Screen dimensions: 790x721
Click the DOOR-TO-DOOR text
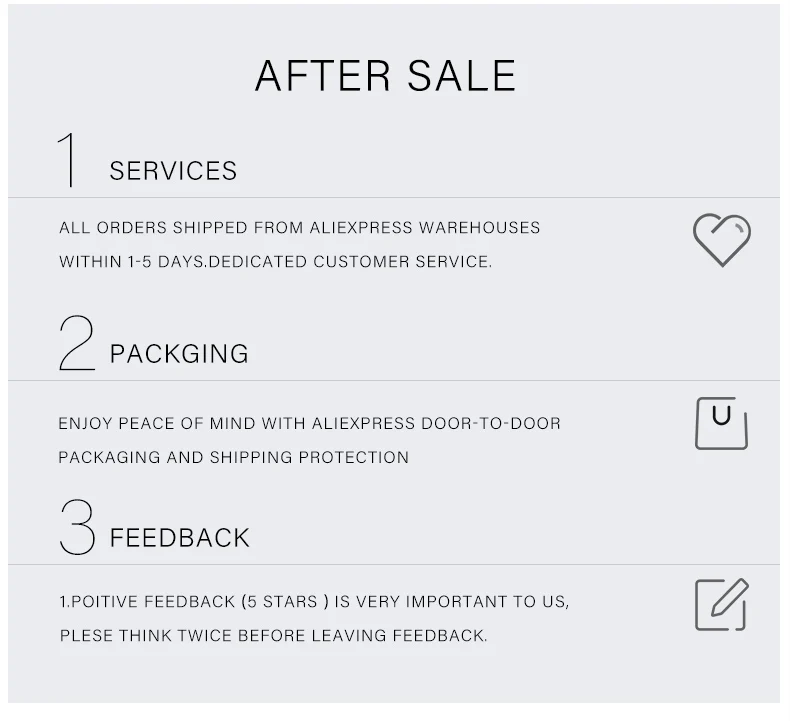[498, 423]
